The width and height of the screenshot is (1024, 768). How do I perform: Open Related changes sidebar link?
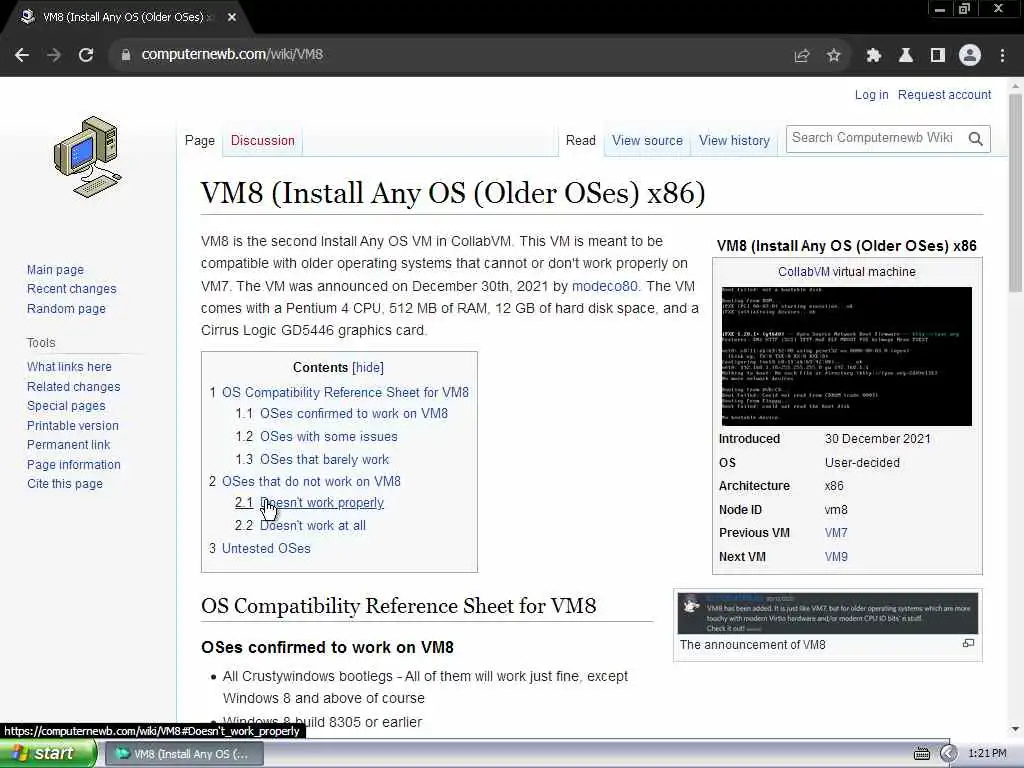[74, 386]
